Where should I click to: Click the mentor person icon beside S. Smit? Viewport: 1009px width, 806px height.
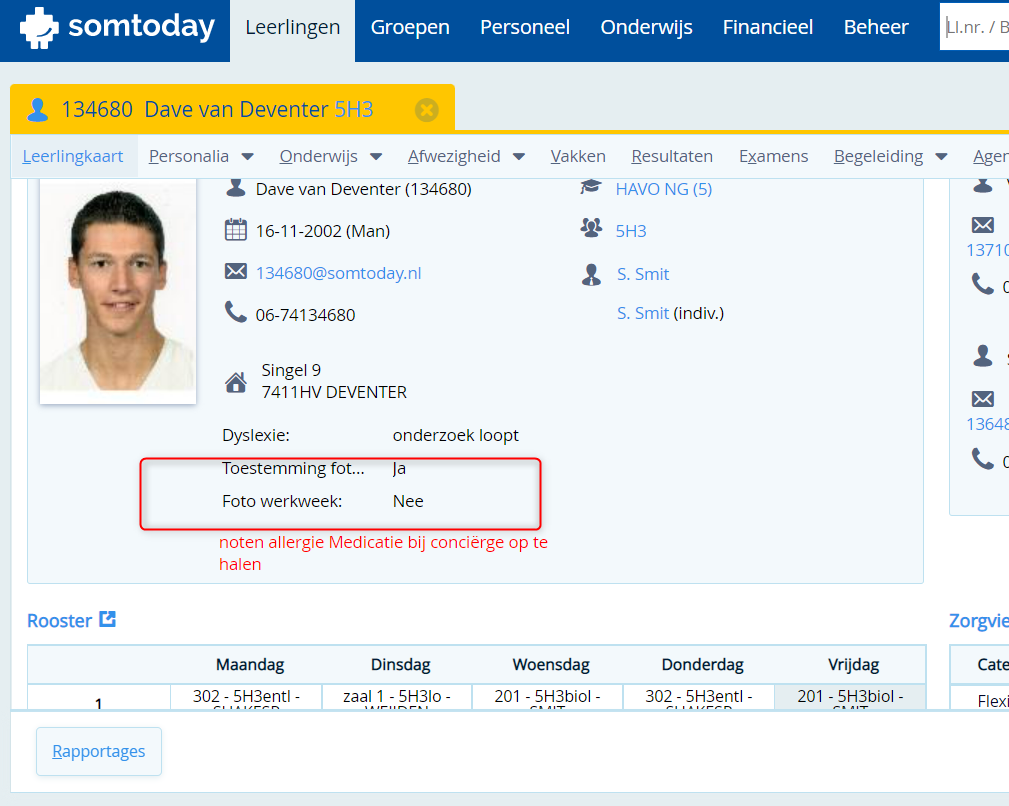pyautogui.click(x=591, y=275)
